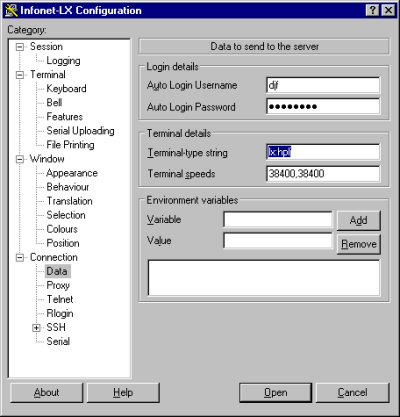400x417 pixels.
Task: Click the Terminal speeds field
Action: click(323, 174)
